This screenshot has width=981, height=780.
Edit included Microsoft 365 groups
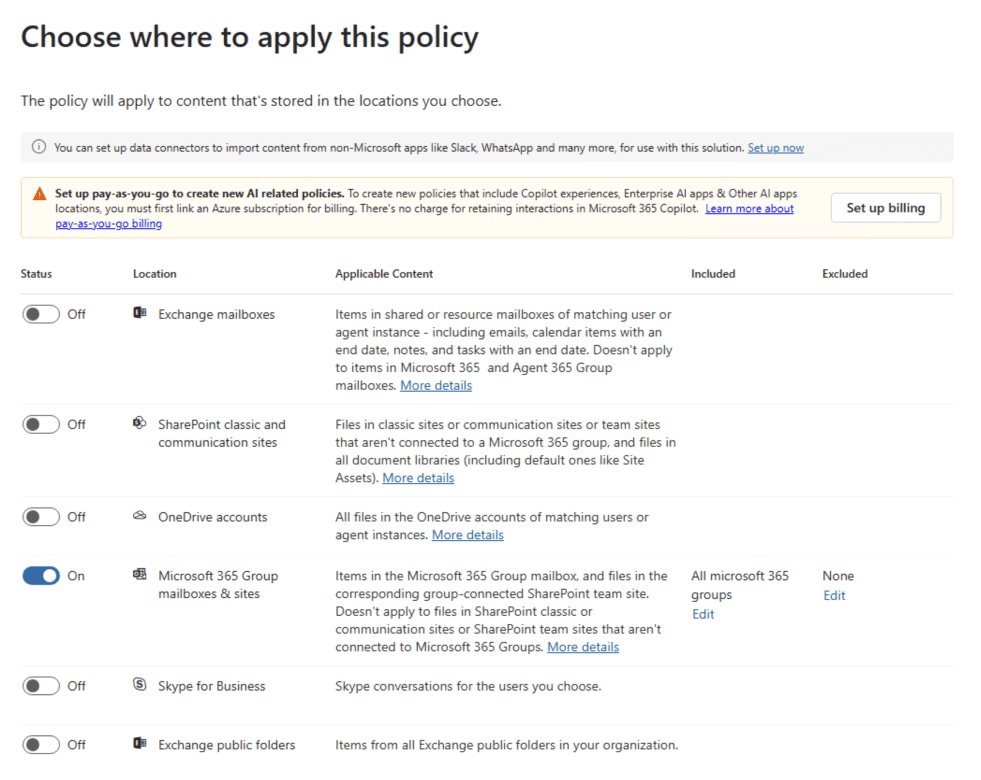pyautogui.click(x=703, y=614)
